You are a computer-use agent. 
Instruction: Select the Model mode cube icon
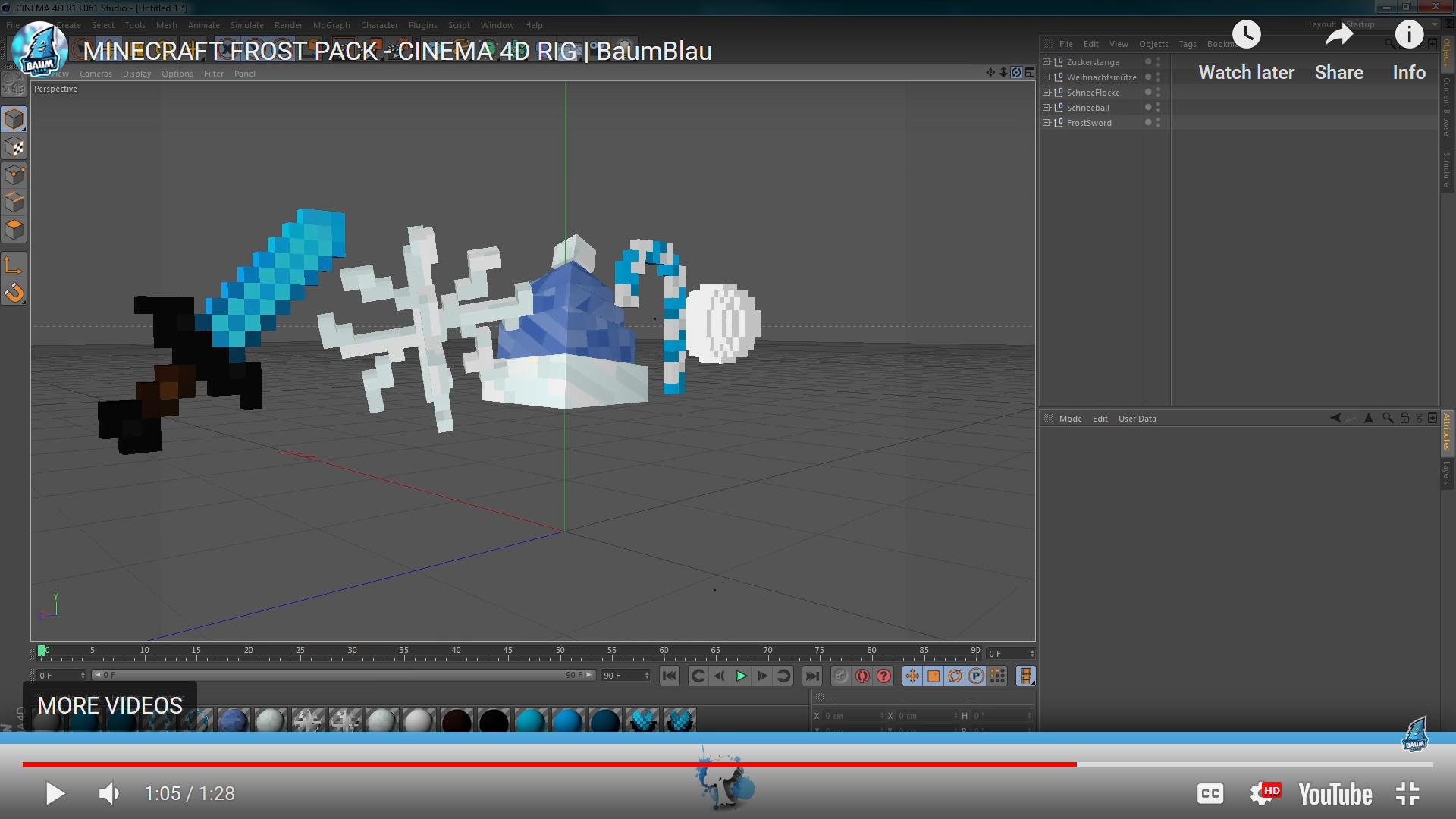pyautogui.click(x=14, y=120)
